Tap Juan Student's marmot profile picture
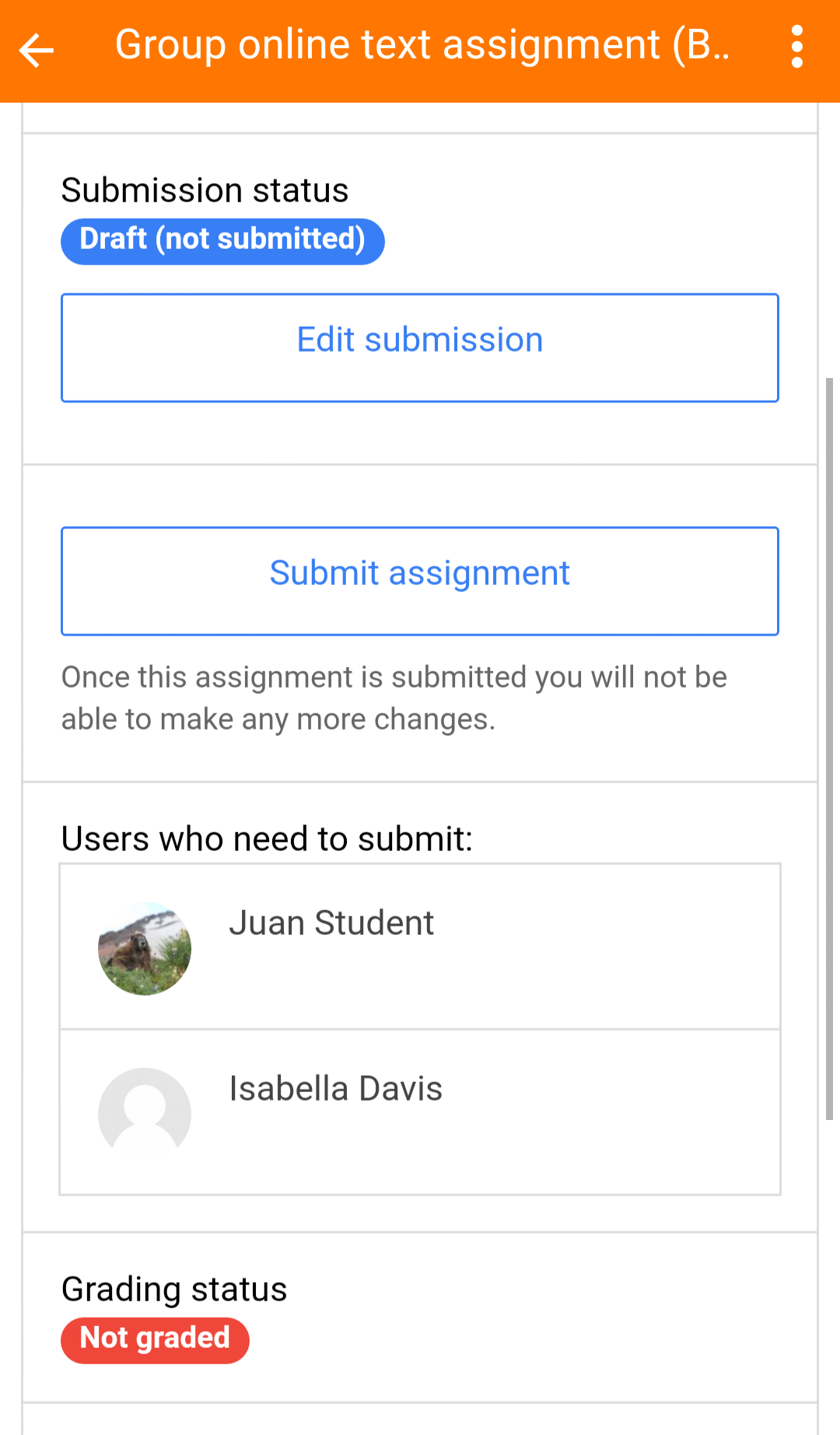 [x=145, y=948]
